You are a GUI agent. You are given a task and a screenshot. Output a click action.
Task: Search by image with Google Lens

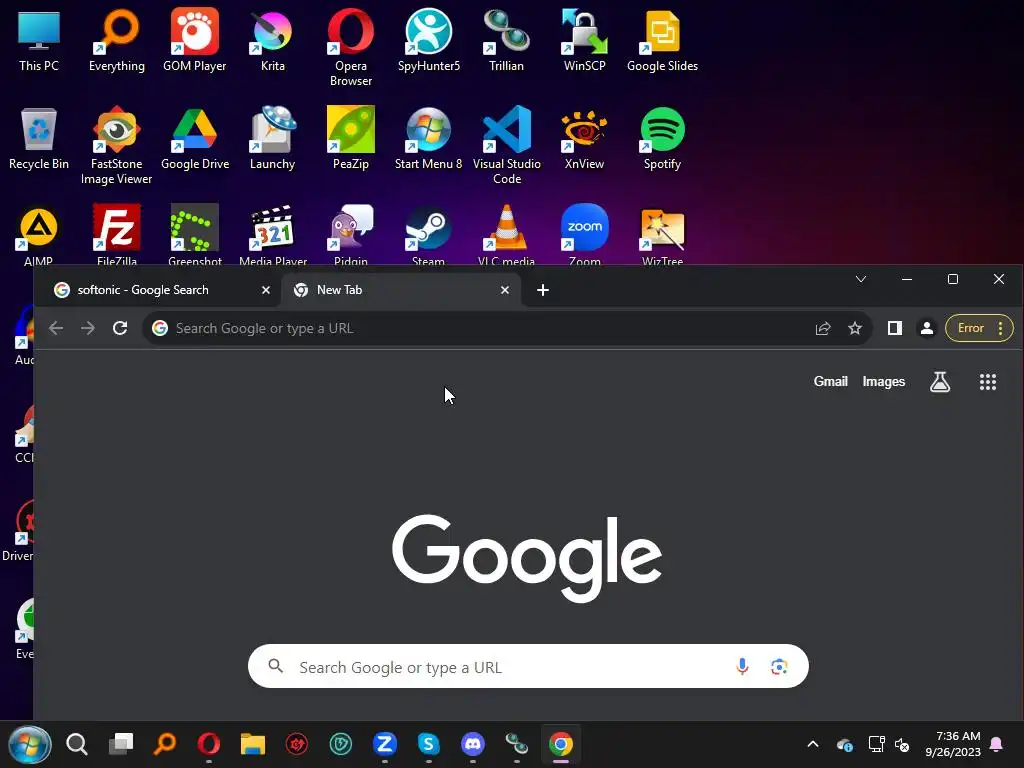pyautogui.click(x=778, y=666)
